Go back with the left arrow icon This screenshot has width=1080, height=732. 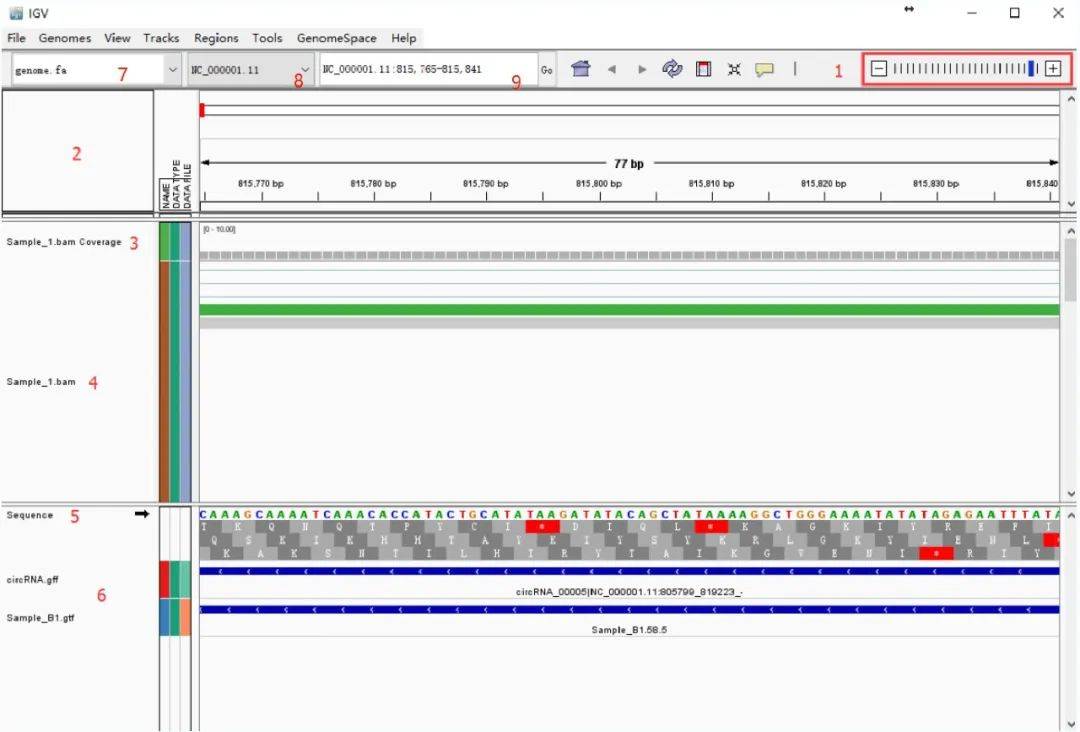tap(612, 69)
